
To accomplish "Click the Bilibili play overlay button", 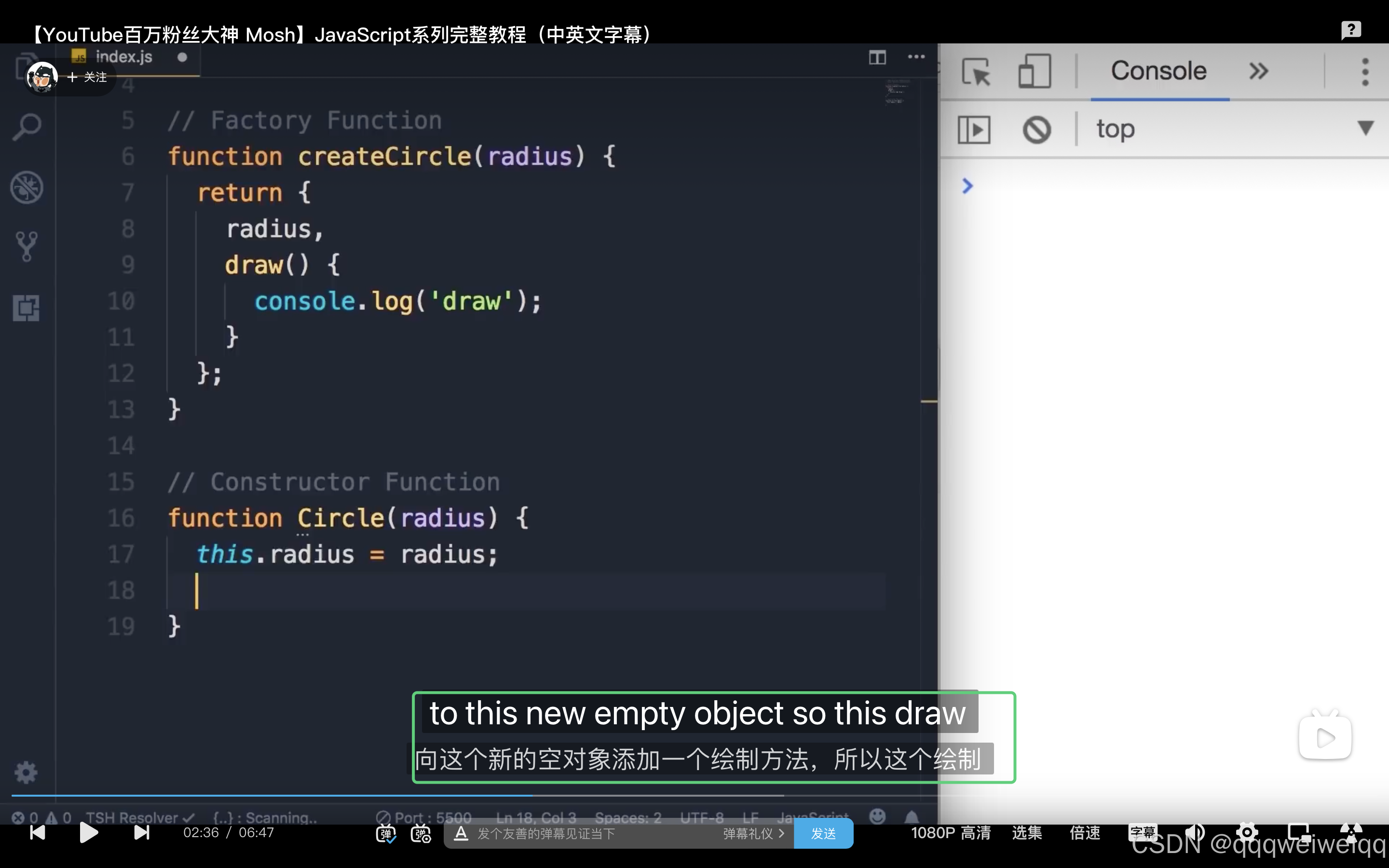I will pos(1325,736).
